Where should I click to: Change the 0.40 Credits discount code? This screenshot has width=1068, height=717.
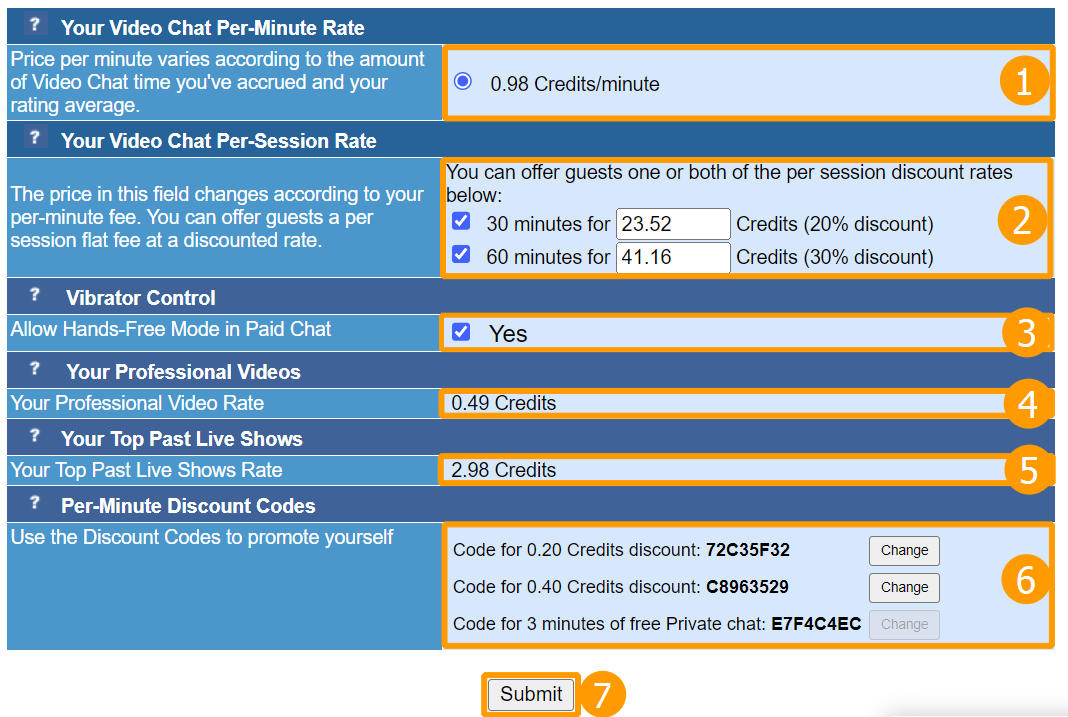(x=904, y=587)
